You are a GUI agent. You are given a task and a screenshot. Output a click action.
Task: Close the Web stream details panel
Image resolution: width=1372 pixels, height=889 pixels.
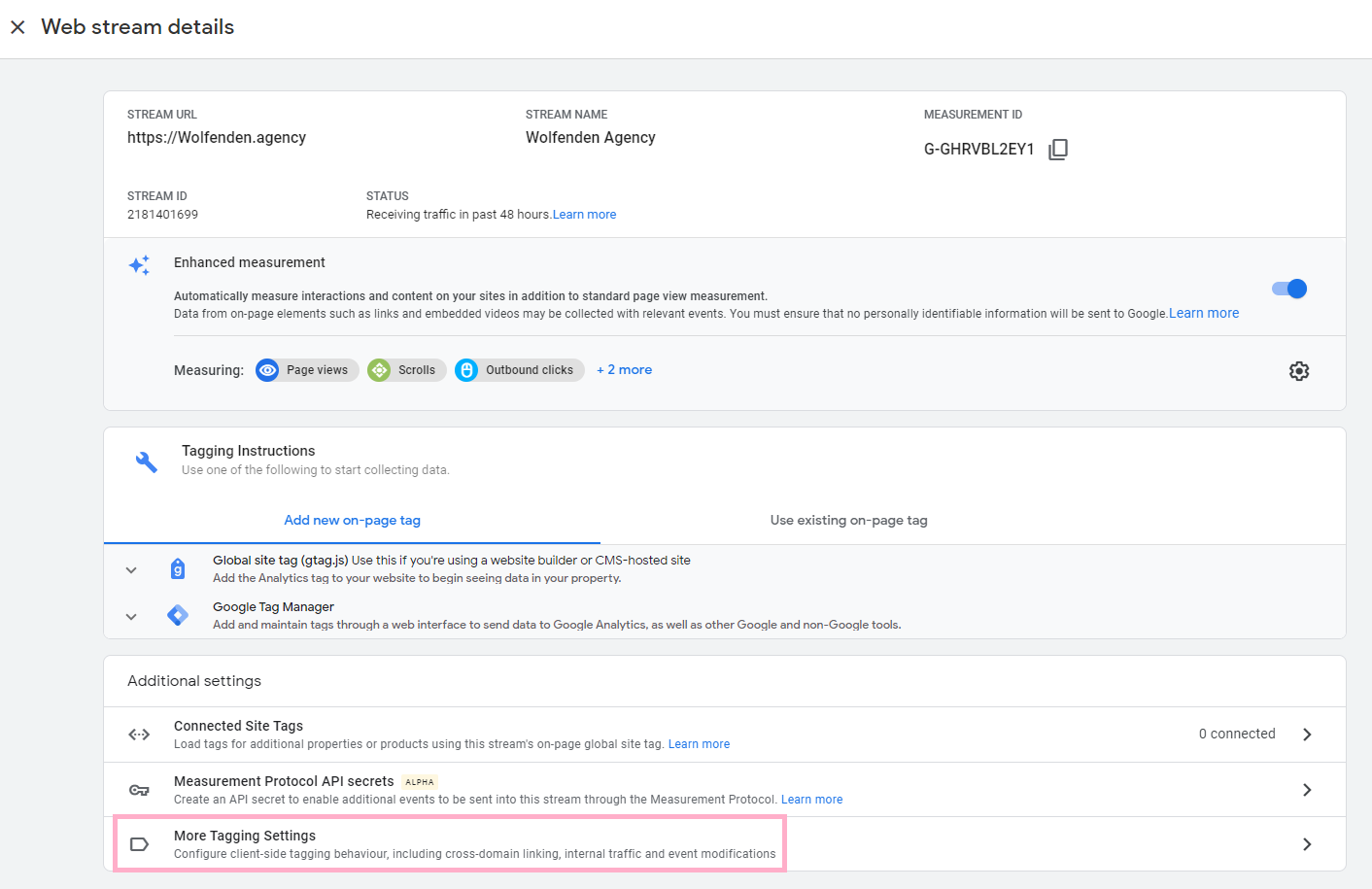click(17, 27)
